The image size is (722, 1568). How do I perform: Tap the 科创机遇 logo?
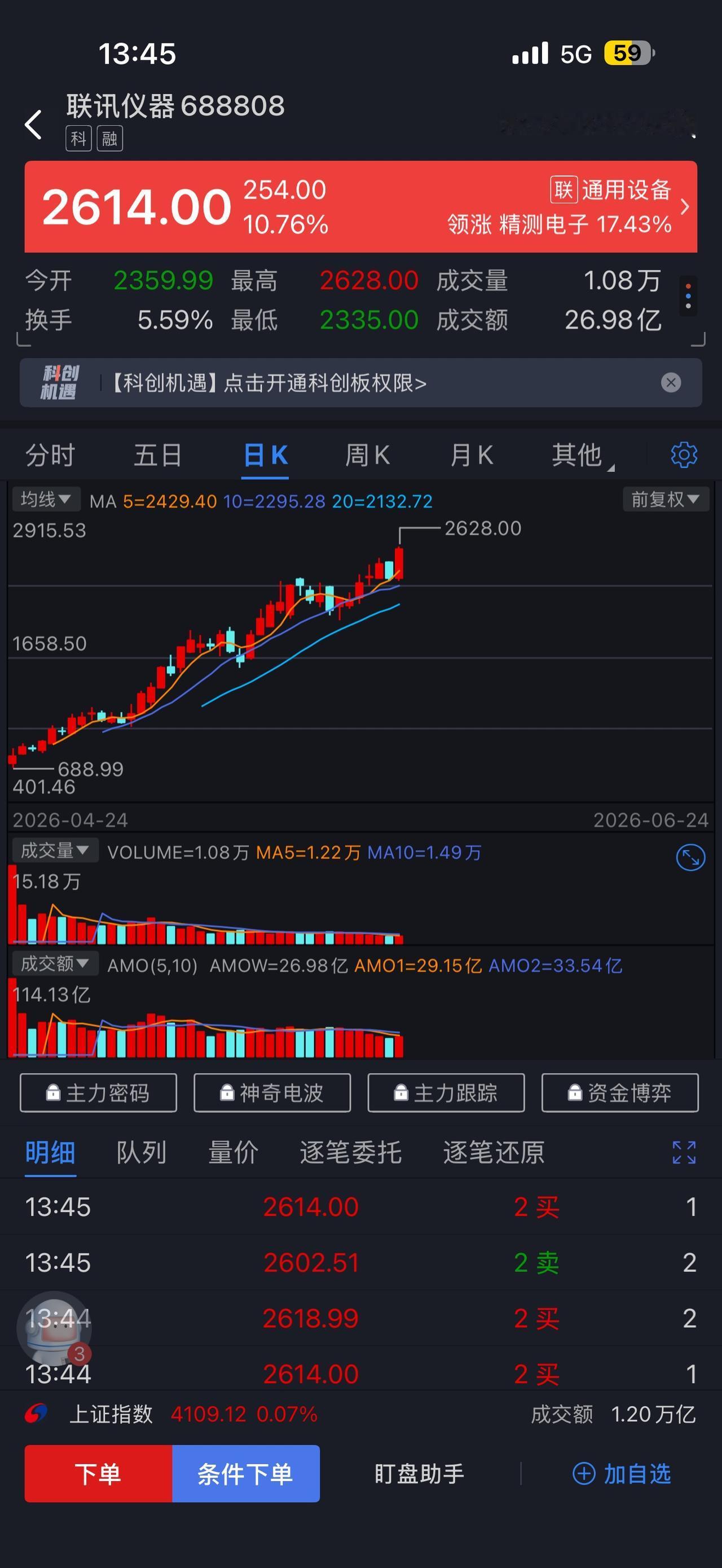click(x=59, y=382)
